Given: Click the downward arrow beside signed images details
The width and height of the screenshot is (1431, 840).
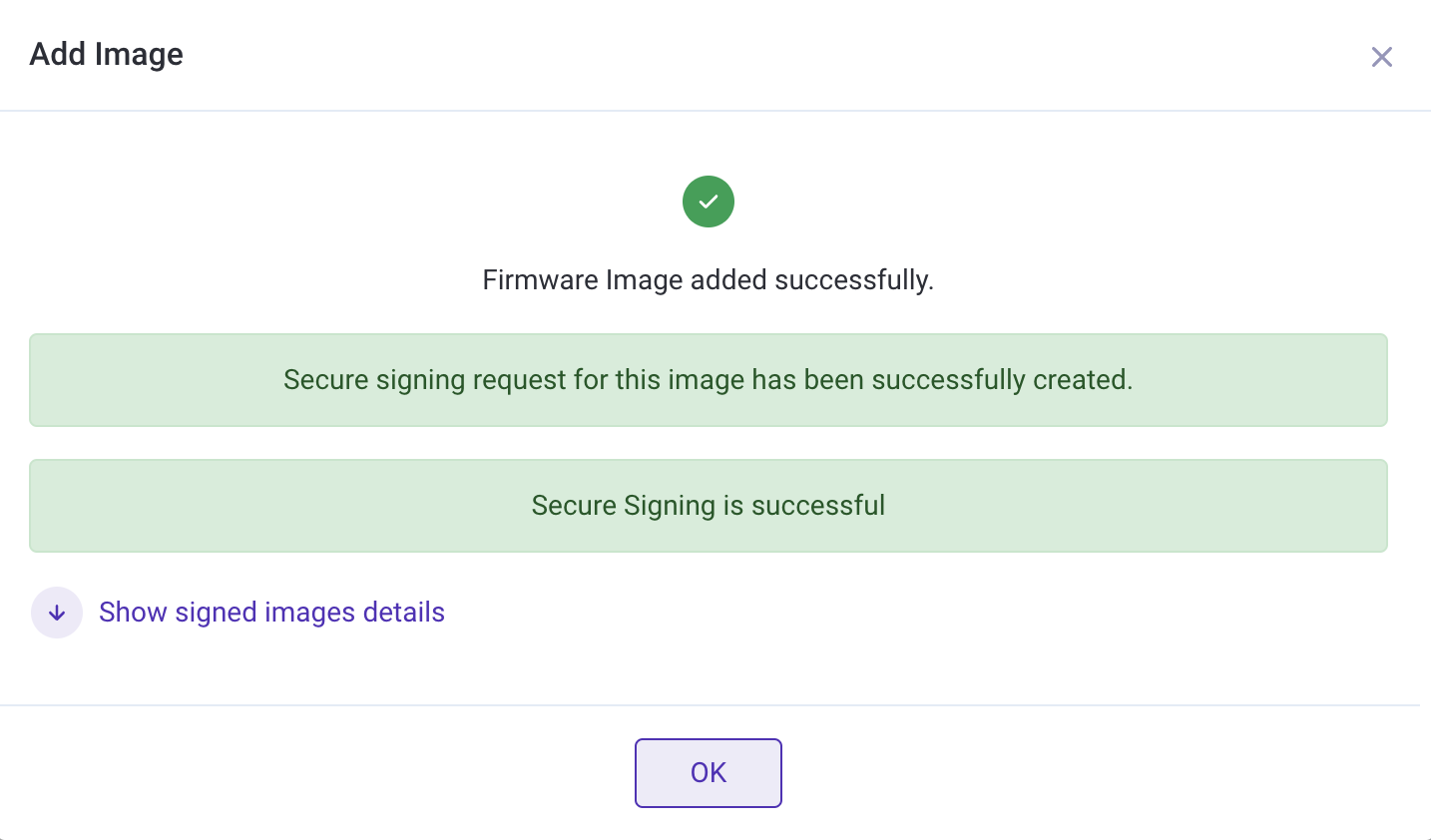Looking at the screenshot, I should tap(57, 613).
